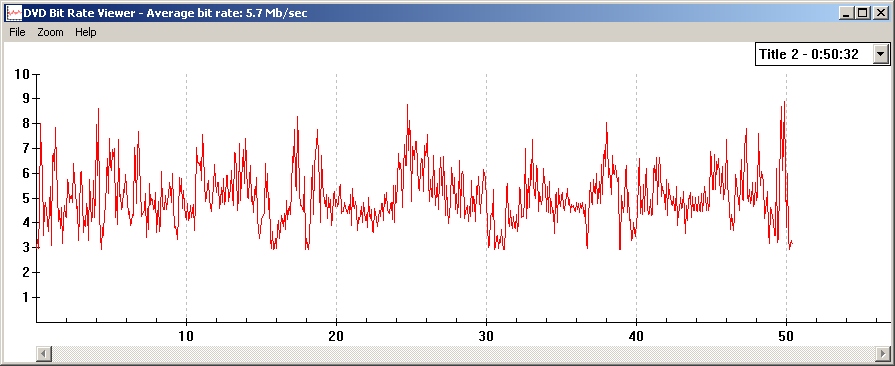Select the Title 2 - 0:50:32 combo box

point(822,54)
